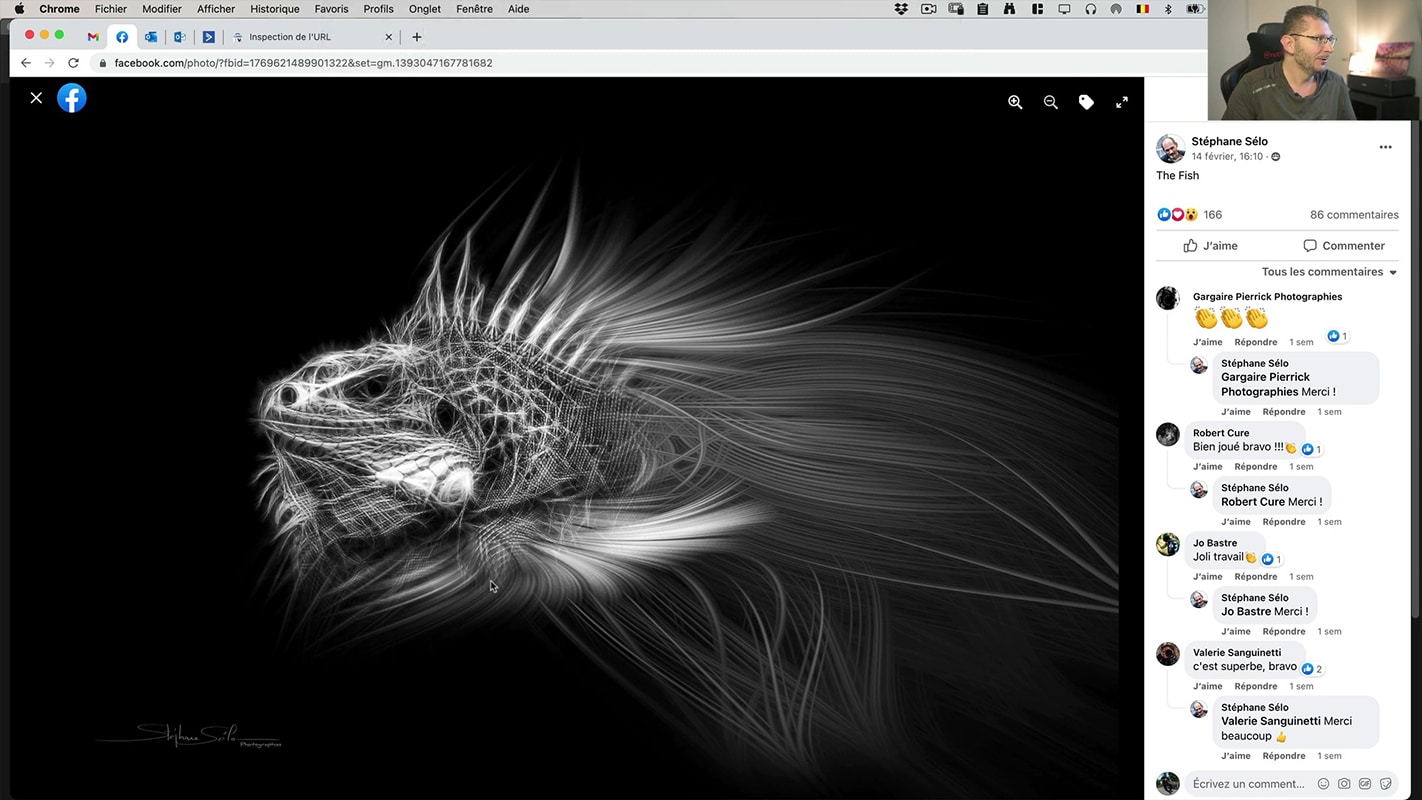
Task: Close the Inspection de l'URL tab
Action: pos(389,37)
